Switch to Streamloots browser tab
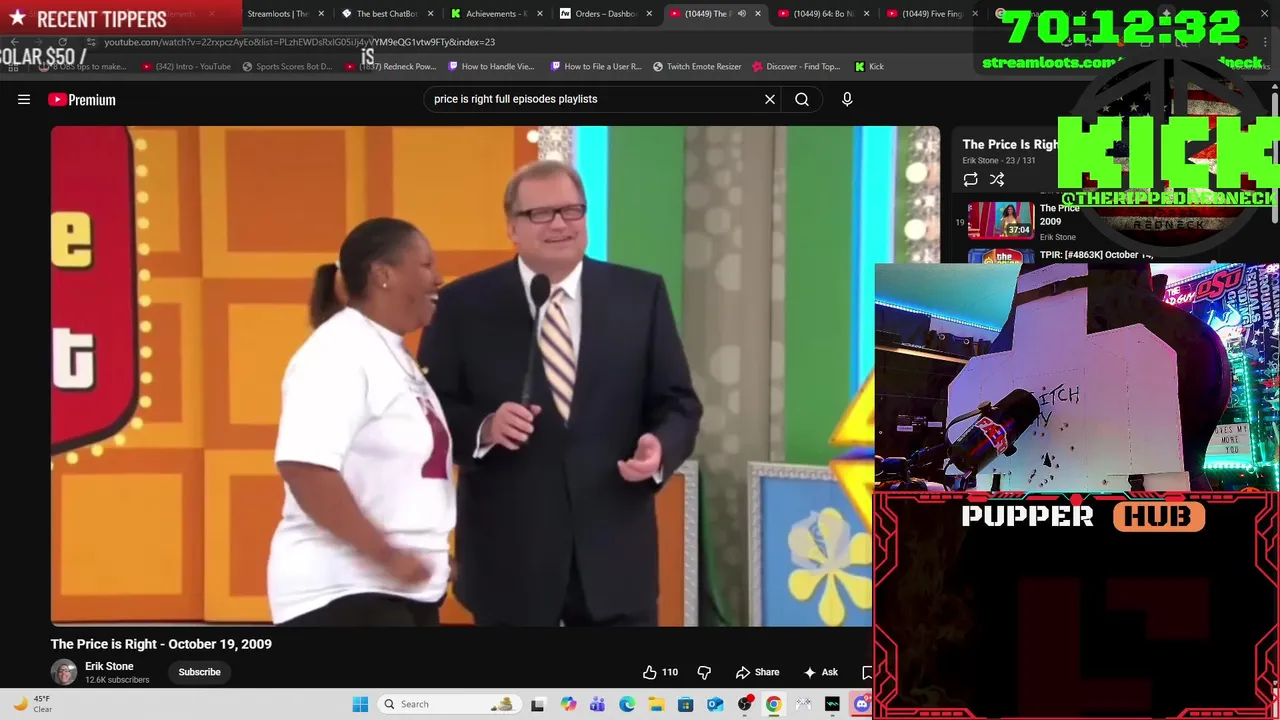Viewport: 1280px width, 720px height. pyautogui.click(x=277, y=14)
